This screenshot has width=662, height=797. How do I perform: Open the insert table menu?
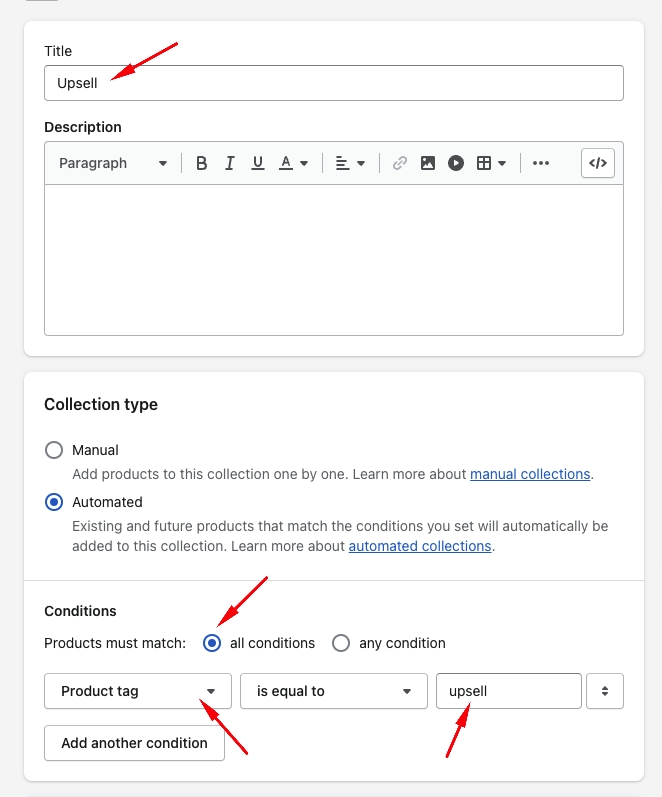pyautogui.click(x=491, y=163)
